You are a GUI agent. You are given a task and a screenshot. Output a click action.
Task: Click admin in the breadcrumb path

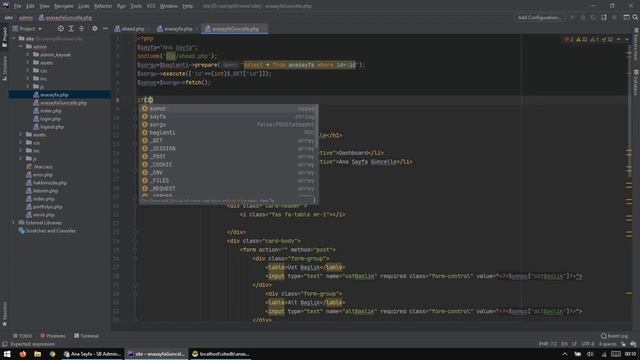click(26, 18)
